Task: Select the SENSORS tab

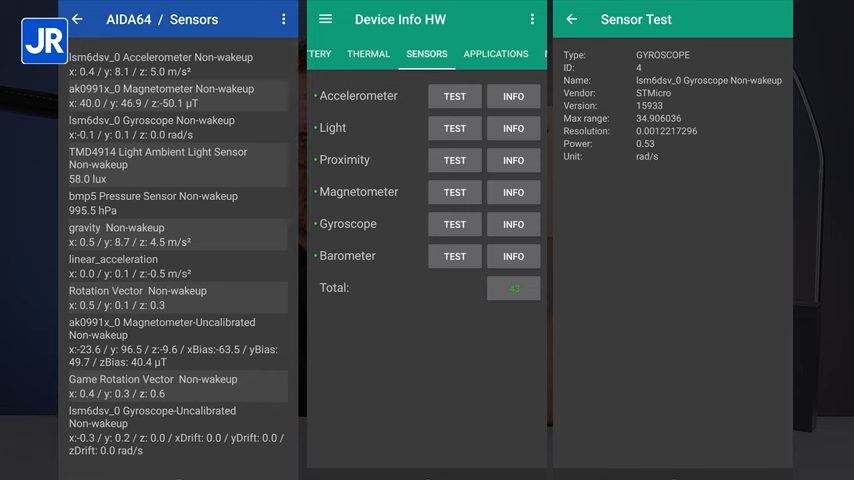Action: pos(426,54)
